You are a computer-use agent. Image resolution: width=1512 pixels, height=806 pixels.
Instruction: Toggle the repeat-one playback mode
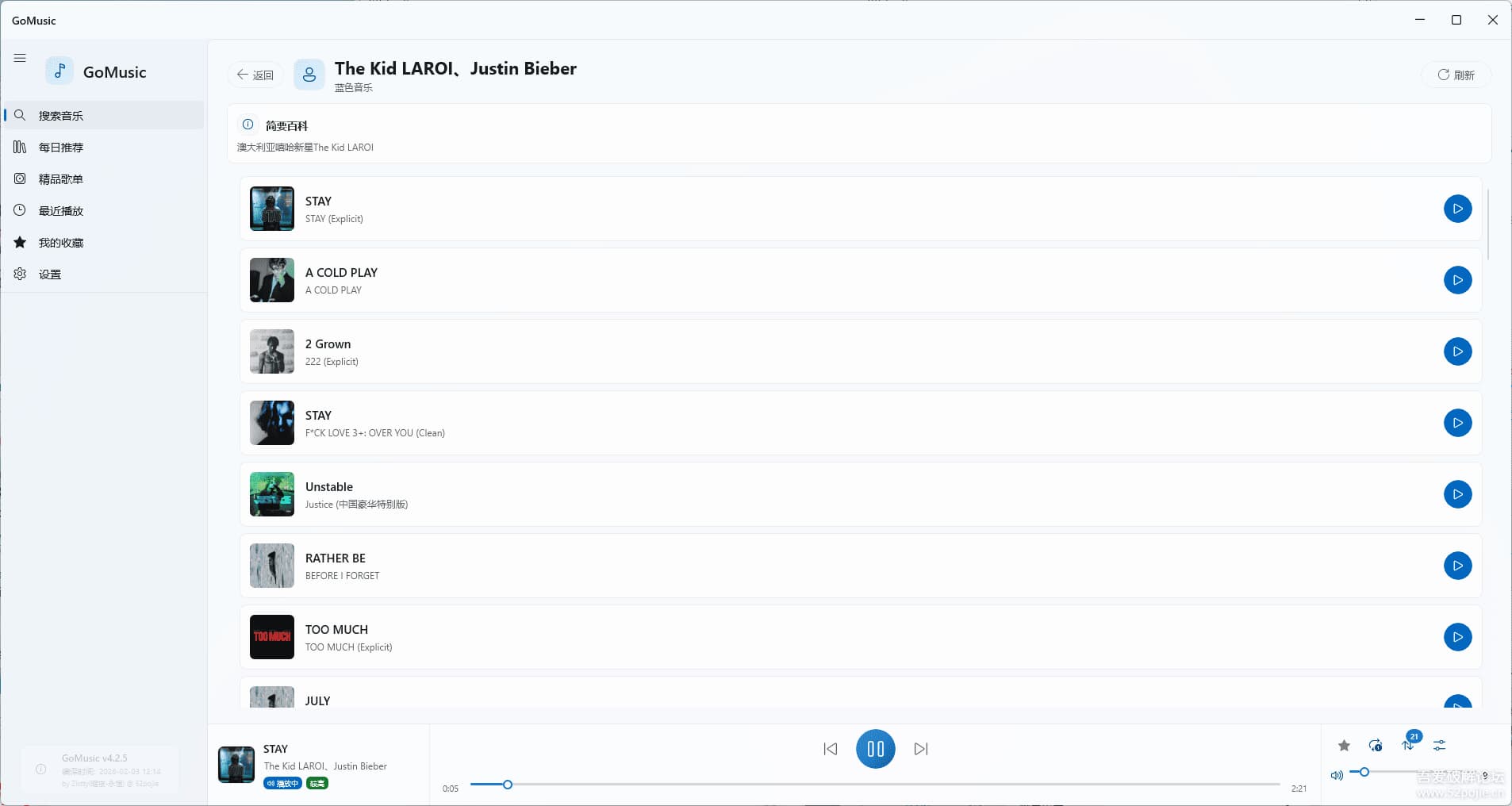click(x=1376, y=746)
